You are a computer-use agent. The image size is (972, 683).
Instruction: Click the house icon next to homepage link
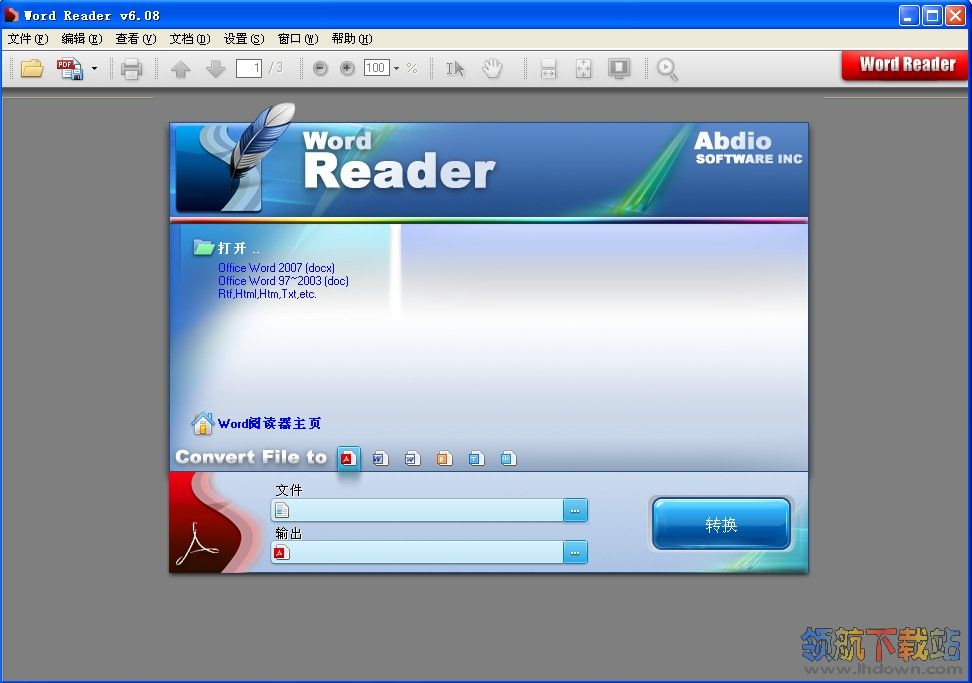coord(203,423)
